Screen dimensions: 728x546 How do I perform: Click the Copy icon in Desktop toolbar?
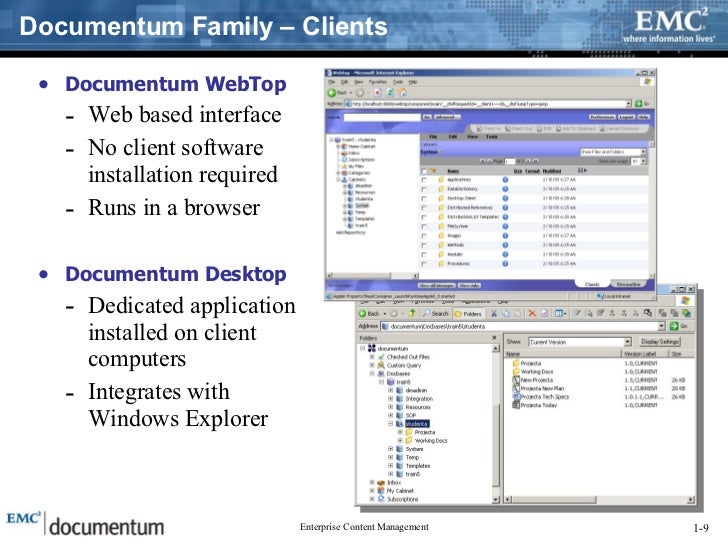point(506,314)
